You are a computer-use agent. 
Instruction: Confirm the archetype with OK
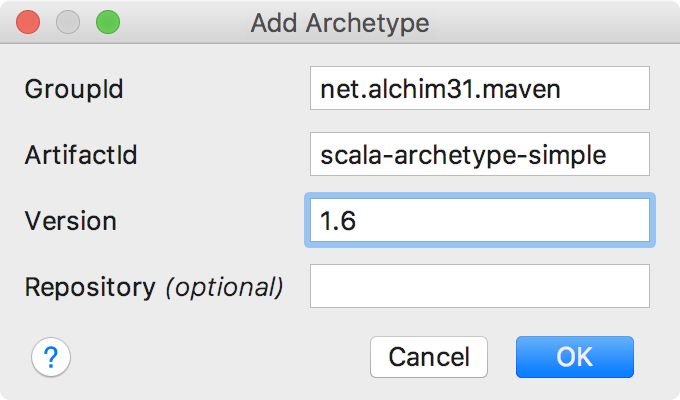574,356
